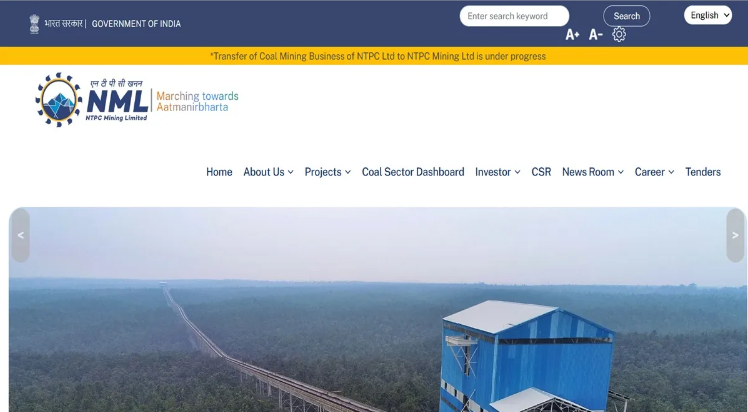Decrease font size with A- icon
This screenshot has width=748, height=412.
pyautogui.click(x=595, y=34)
